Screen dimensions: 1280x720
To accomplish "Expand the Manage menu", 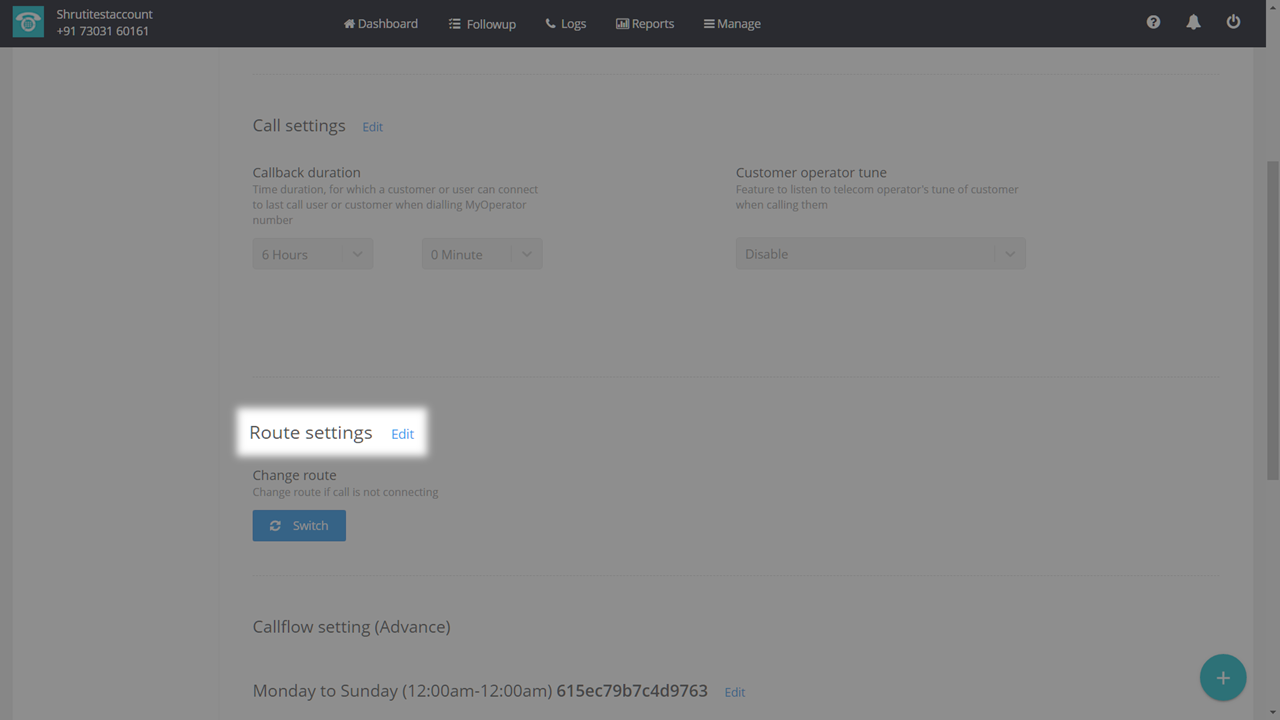I will pyautogui.click(x=732, y=23).
